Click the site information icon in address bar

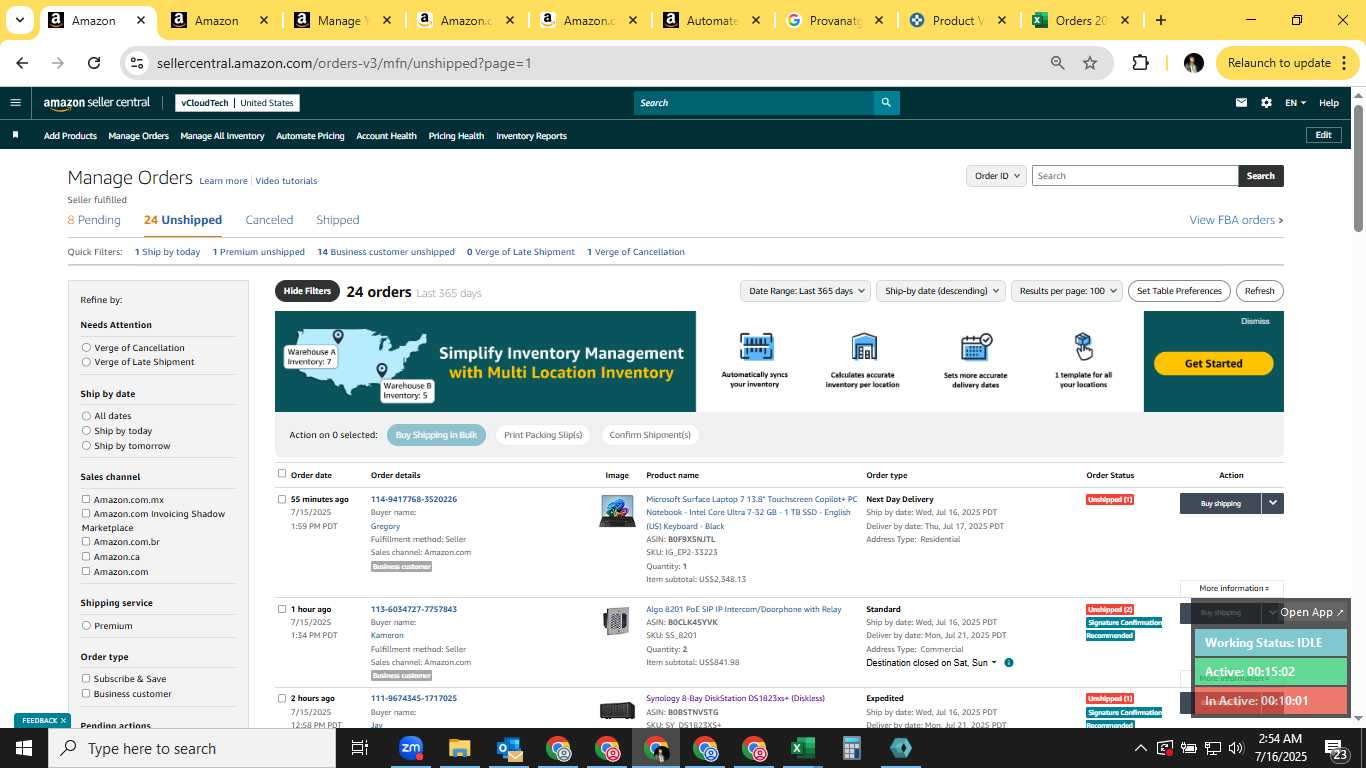click(x=137, y=63)
